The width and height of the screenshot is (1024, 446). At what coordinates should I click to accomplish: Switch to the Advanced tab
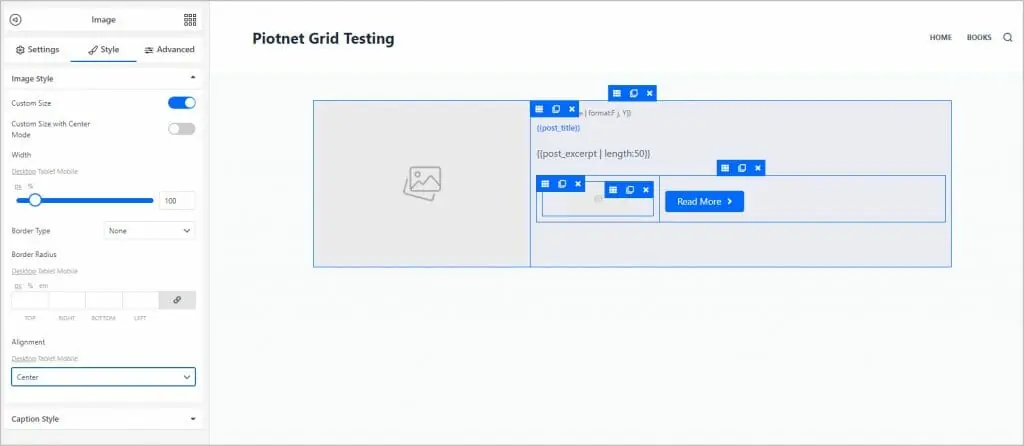click(170, 49)
